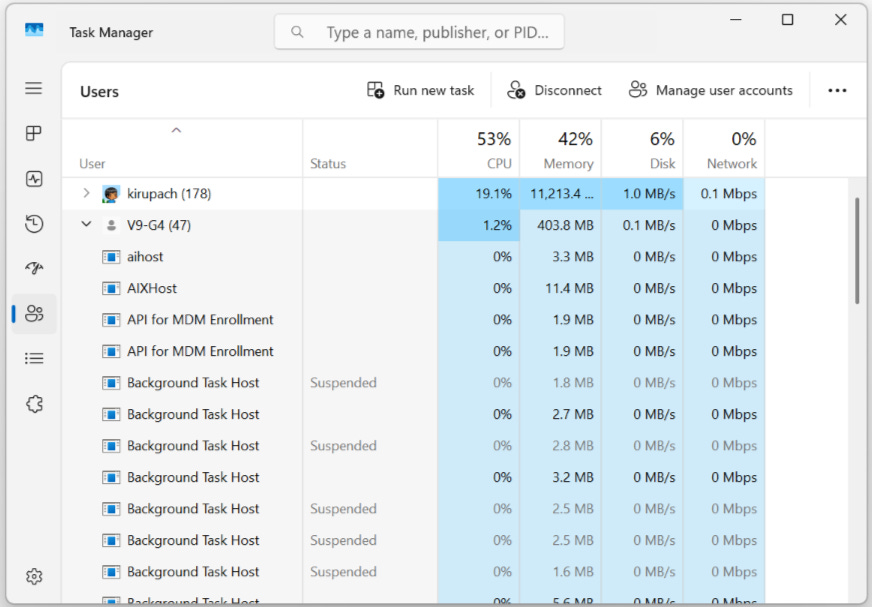Select the V9-G4 (47) row
Viewport: 872px width, 607px height.
(414, 225)
